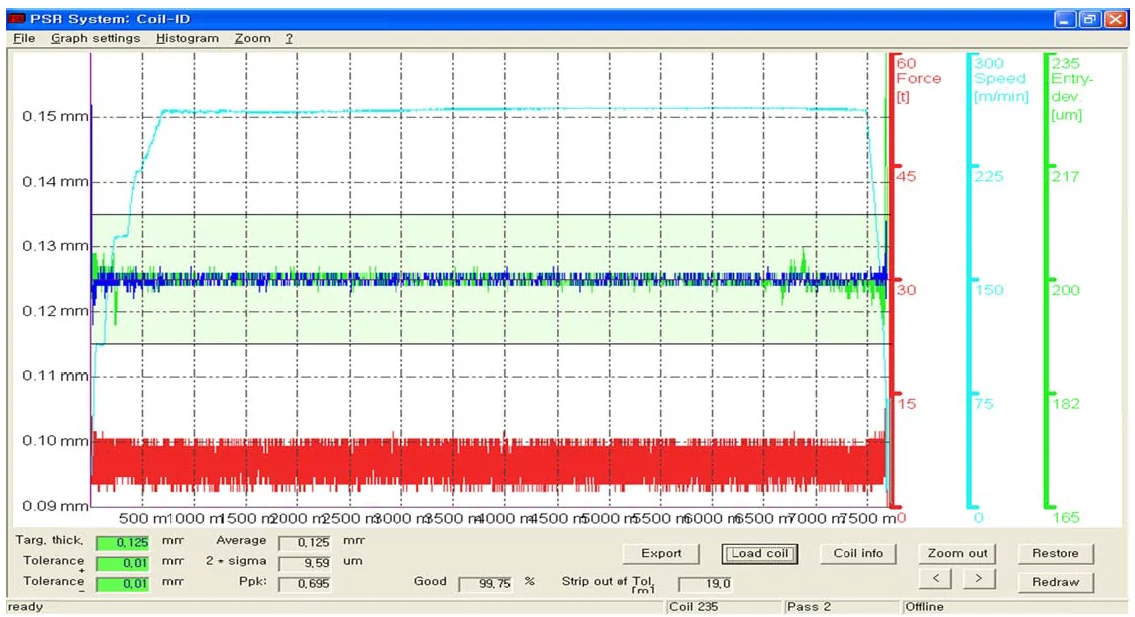
Task: Open the Histogram menu
Action: click(187, 38)
